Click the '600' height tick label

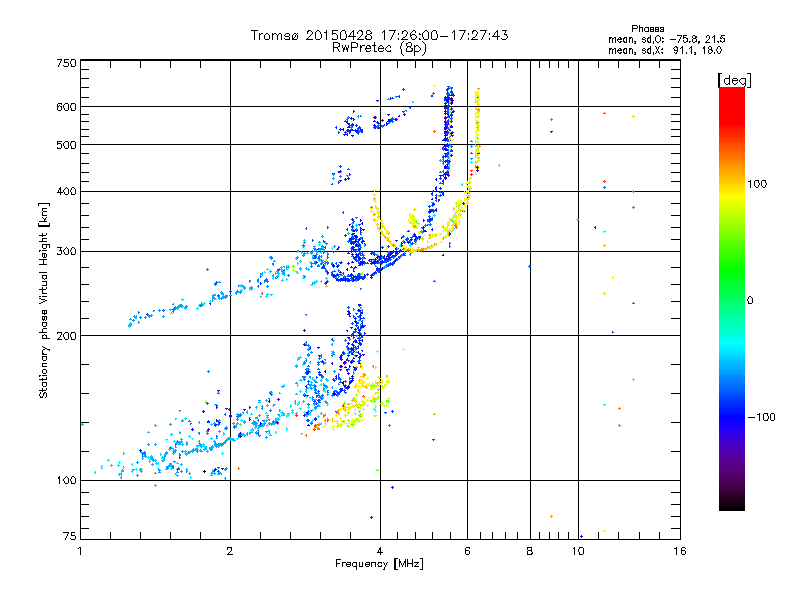(66, 107)
